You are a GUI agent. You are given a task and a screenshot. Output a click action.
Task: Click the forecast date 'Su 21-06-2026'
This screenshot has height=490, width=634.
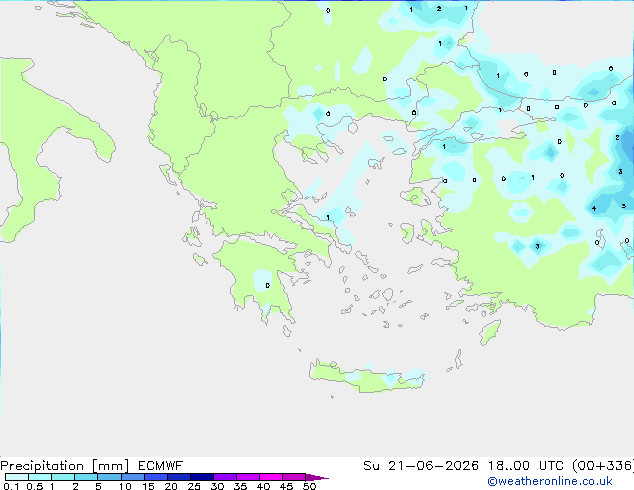[x=421, y=466]
